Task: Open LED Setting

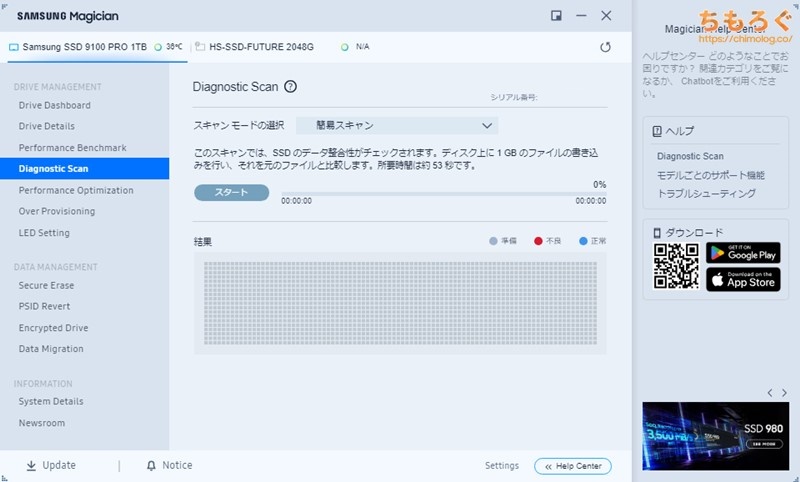Action: (x=44, y=233)
